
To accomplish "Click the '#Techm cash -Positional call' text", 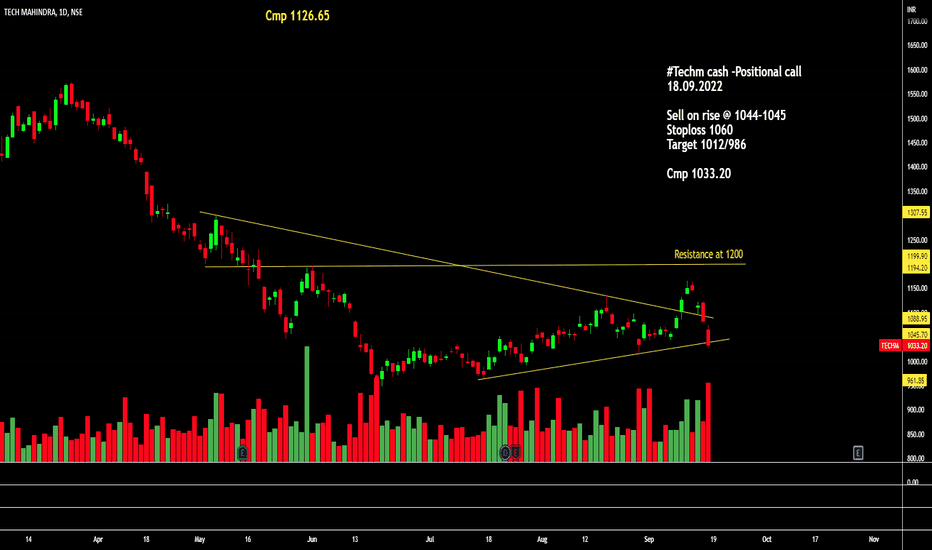I will click(x=734, y=72).
